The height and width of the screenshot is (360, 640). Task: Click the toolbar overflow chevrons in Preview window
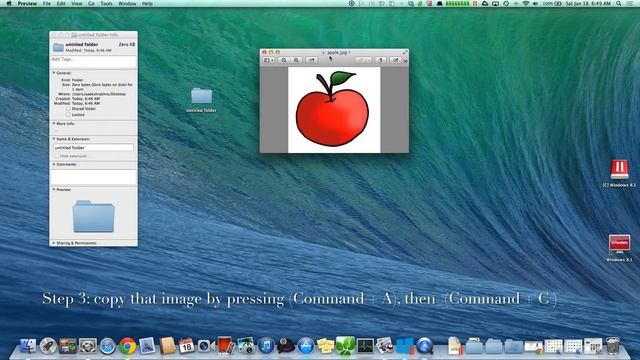pos(405,61)
